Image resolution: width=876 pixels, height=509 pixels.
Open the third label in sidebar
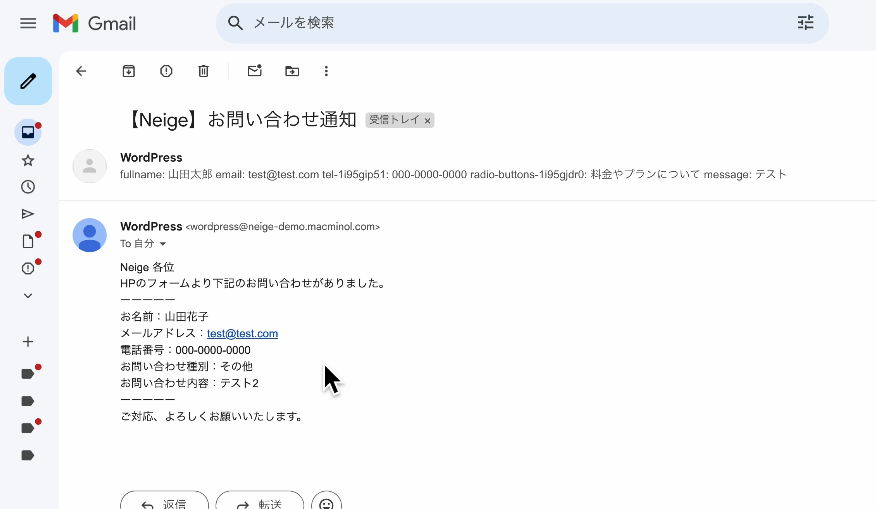pos(28,428)
